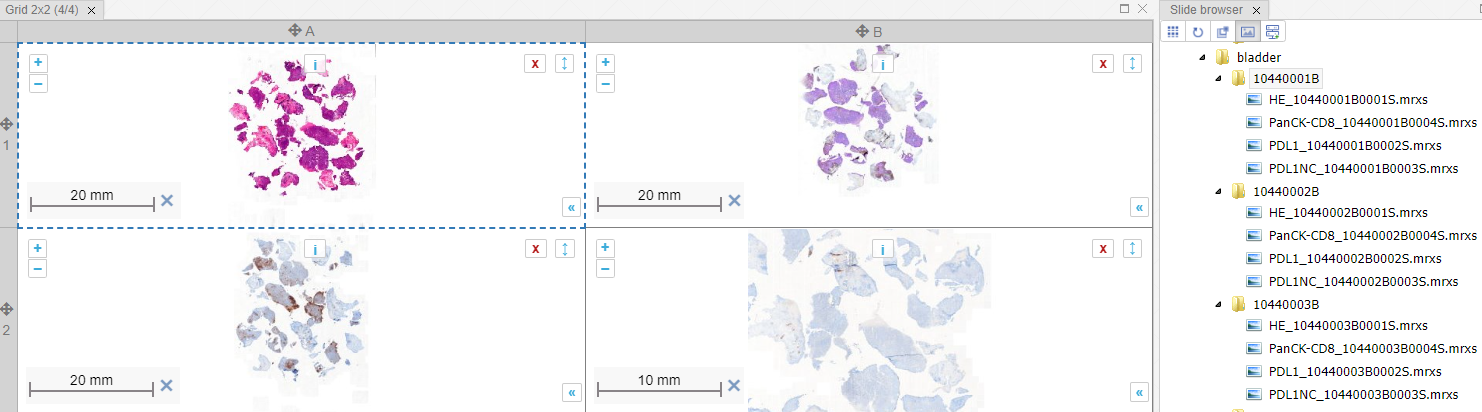
Task: Hide the 10 mm scale bar
Action: pyautogui.click(x=734, y=385)
